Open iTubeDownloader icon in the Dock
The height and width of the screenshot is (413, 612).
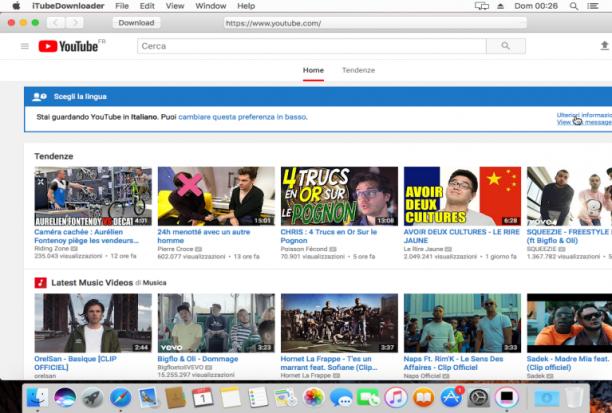pos(507,397)
